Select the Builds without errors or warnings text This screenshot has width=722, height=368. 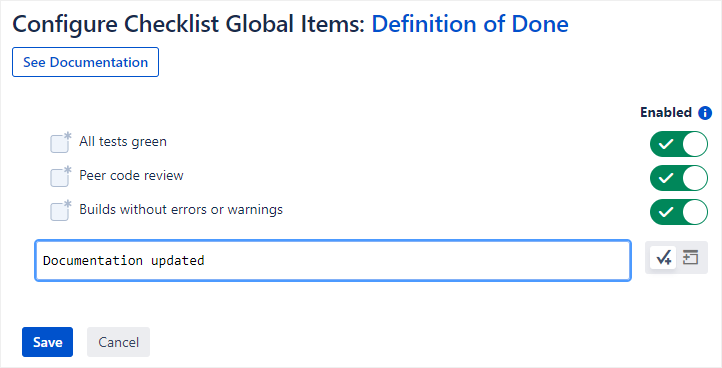(181, 210)
